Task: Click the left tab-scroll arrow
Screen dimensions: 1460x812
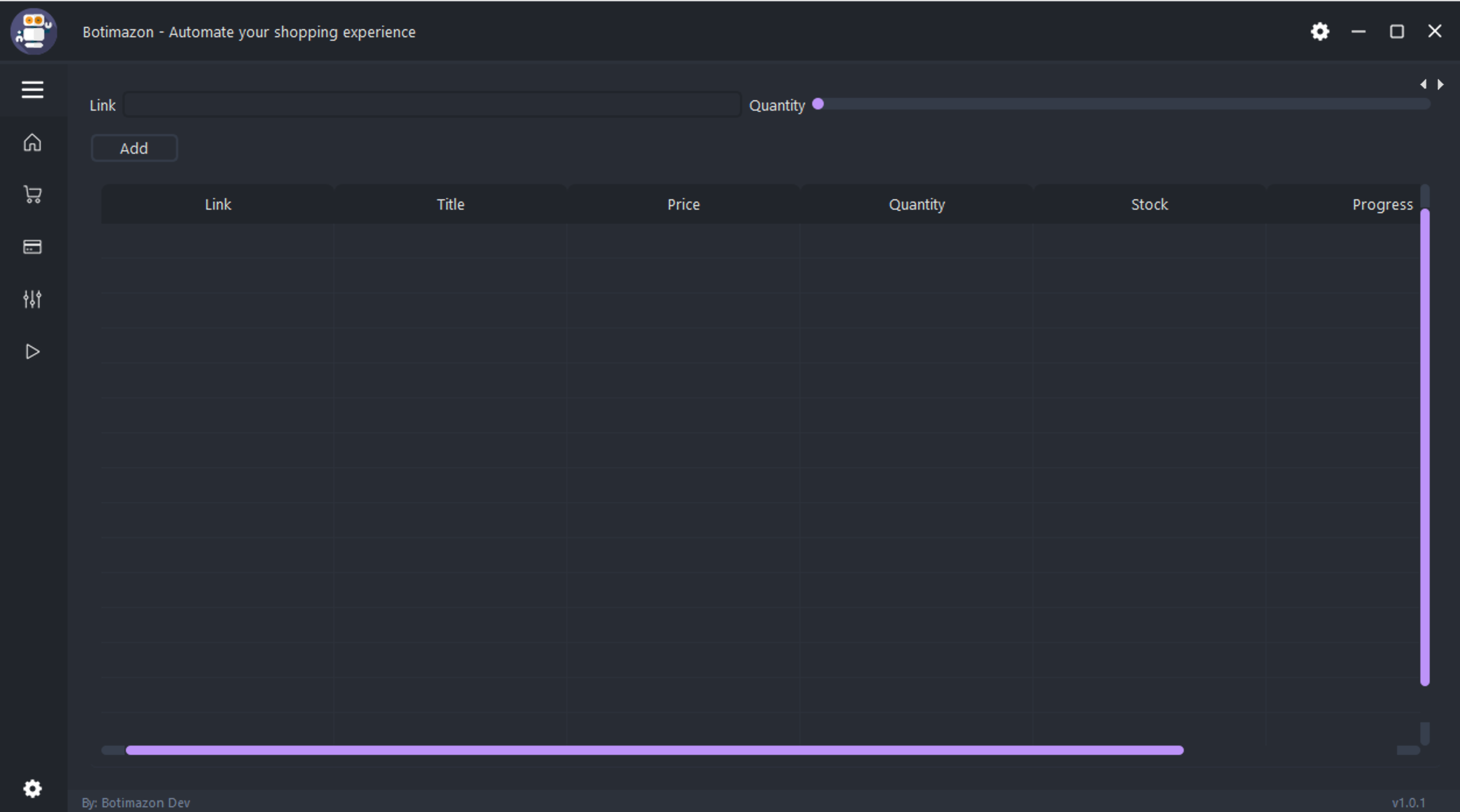Action: pos(1423,84)
